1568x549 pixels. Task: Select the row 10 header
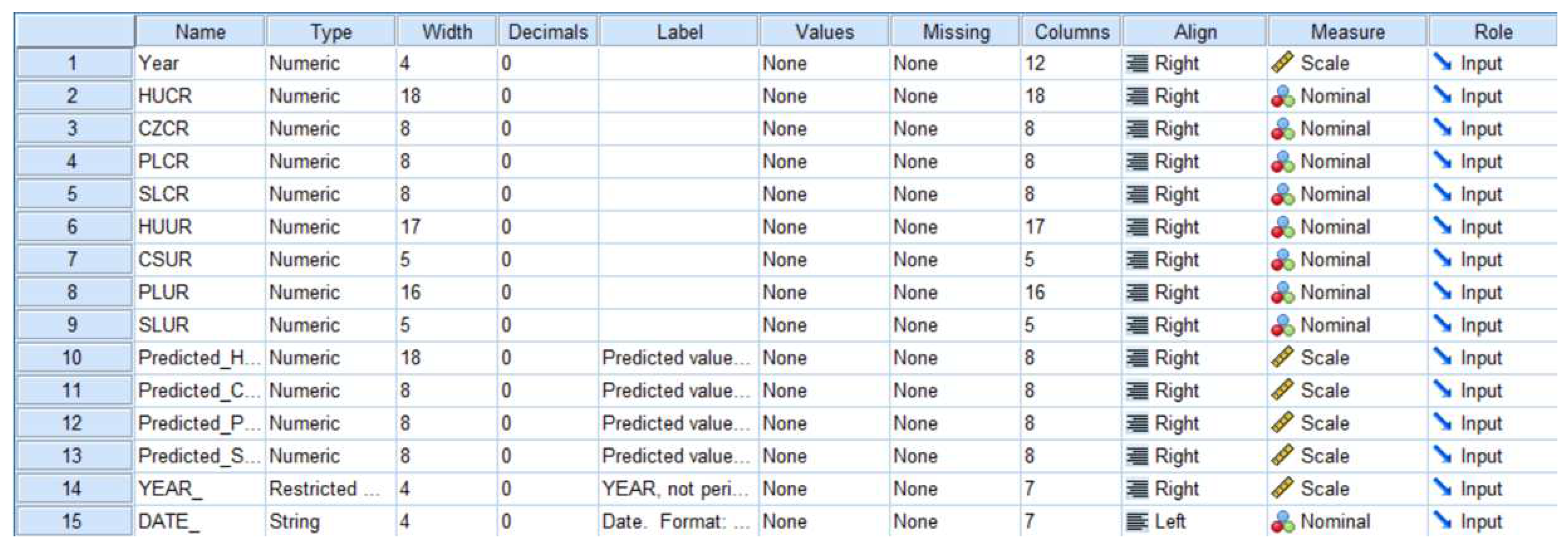tap(72, 357)
